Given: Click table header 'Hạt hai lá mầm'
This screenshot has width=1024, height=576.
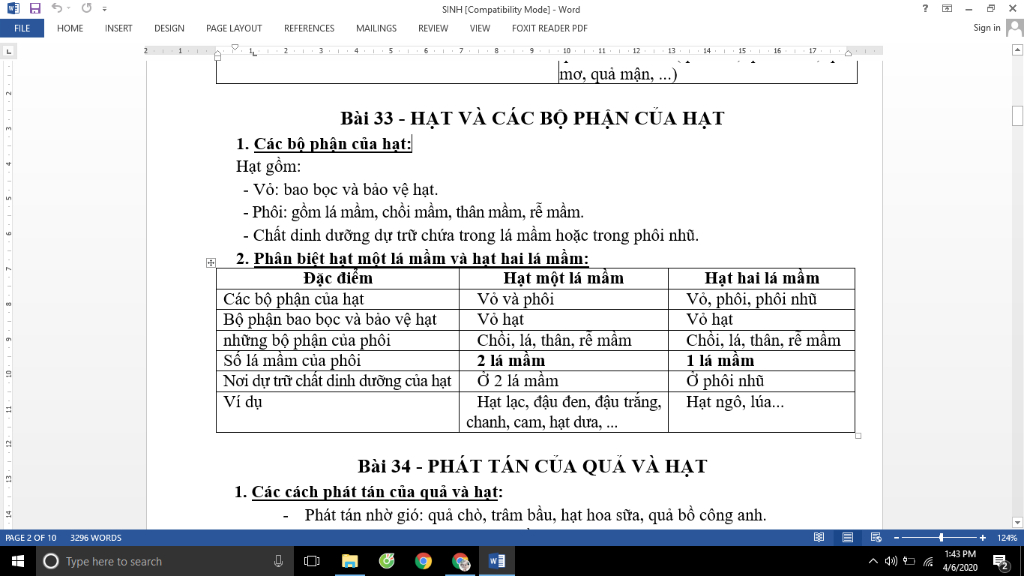Looking at the screenshot, I should pyautogui.click(x=761, y=278).
